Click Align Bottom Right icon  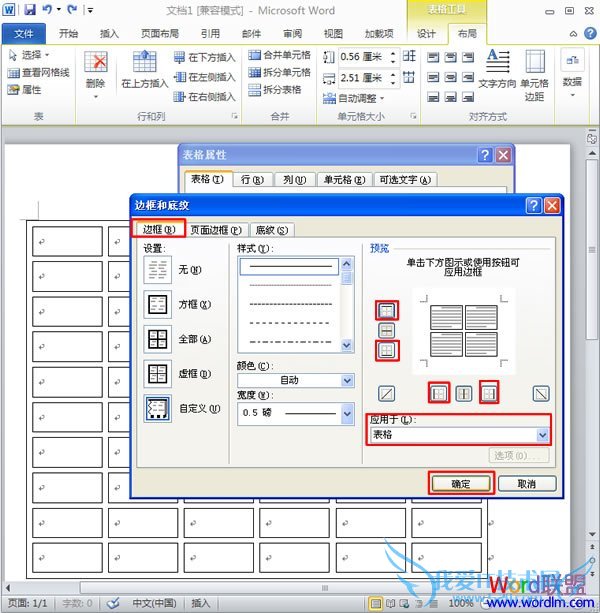(x=468, y=96)
